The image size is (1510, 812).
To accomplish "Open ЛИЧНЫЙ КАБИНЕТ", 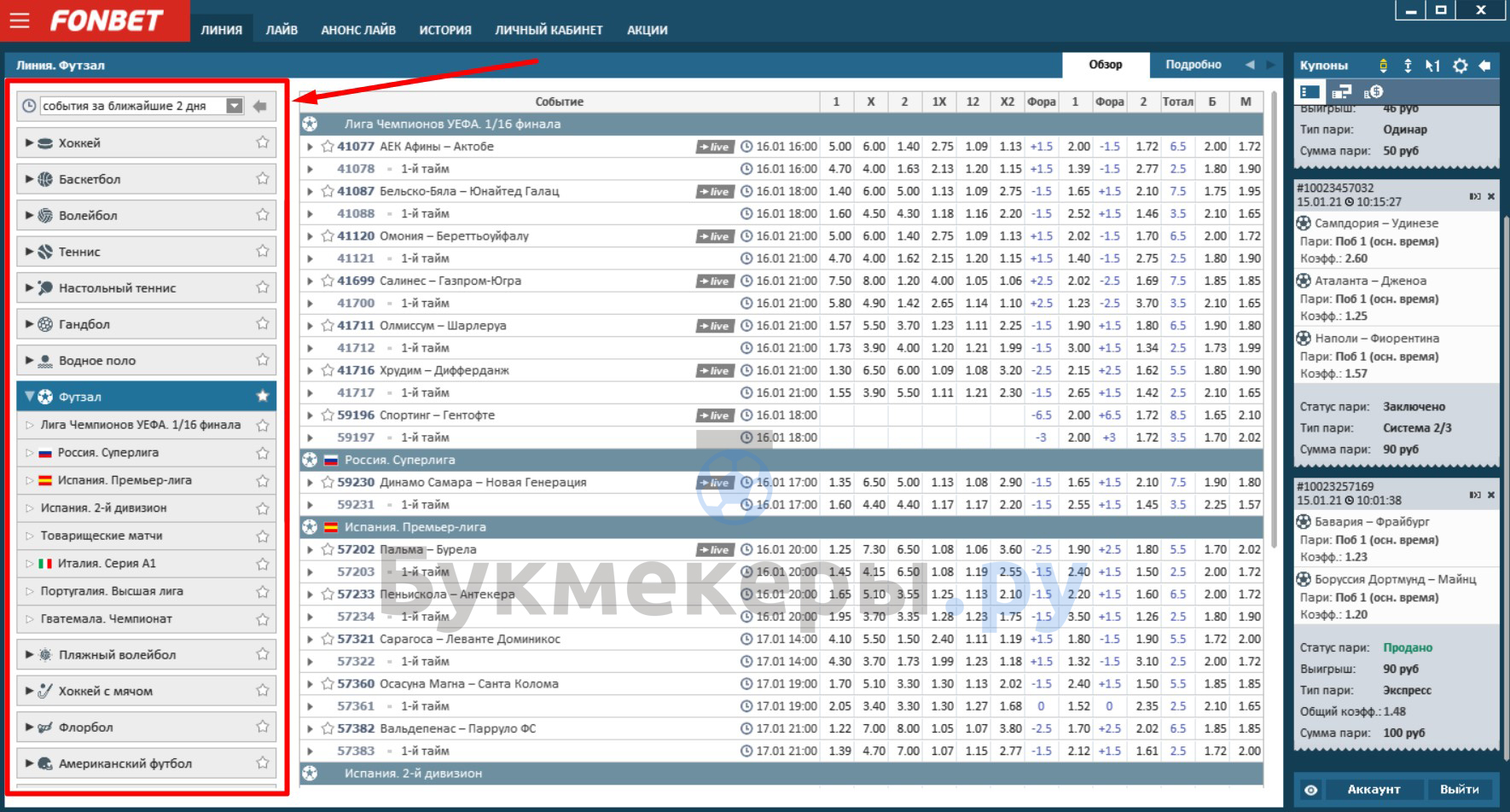I will 549,30.
